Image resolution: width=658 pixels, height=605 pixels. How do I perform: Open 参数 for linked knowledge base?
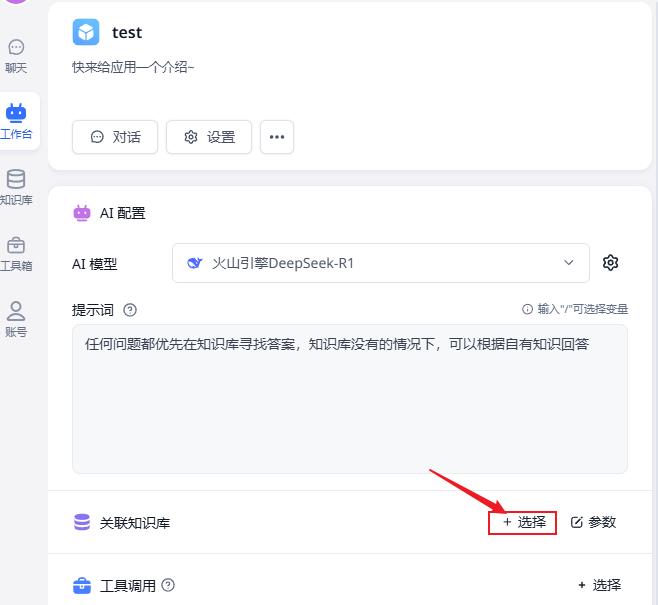click(593, 522)
